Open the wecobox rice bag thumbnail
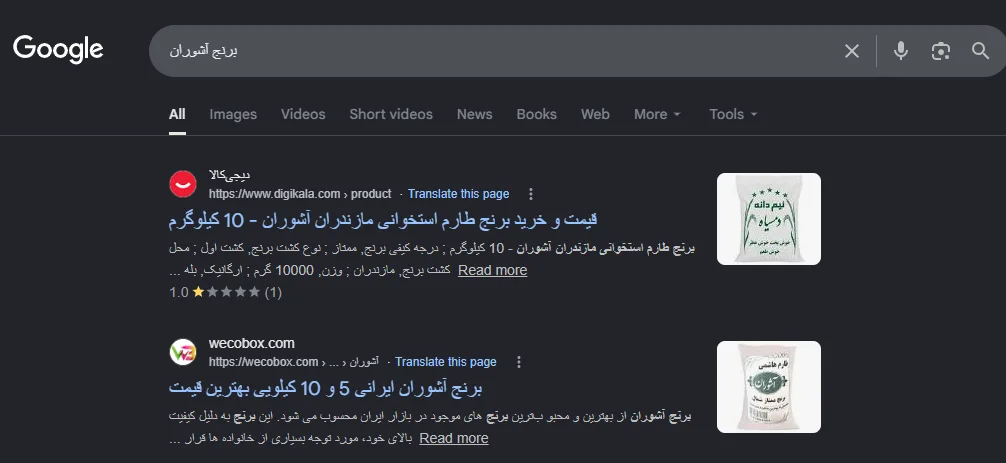The width and height of the screenshot is (1006, 463). [x=769, y=387]
